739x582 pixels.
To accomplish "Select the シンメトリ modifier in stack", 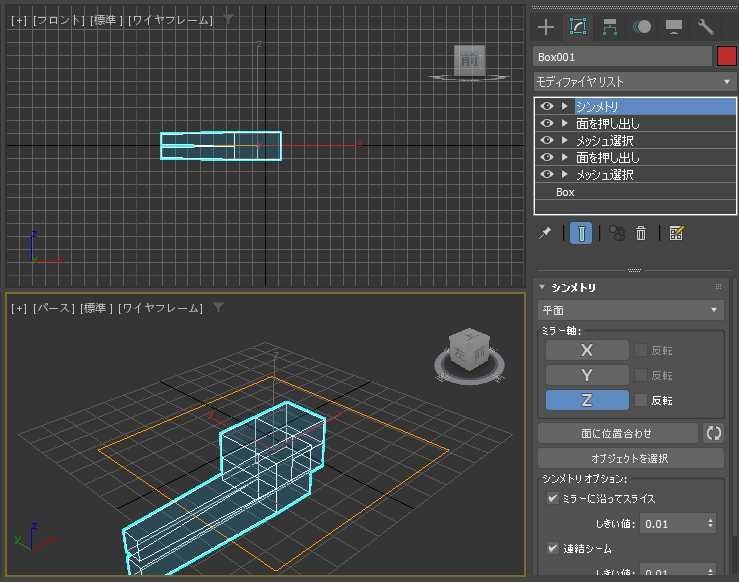I will point(635,106).
